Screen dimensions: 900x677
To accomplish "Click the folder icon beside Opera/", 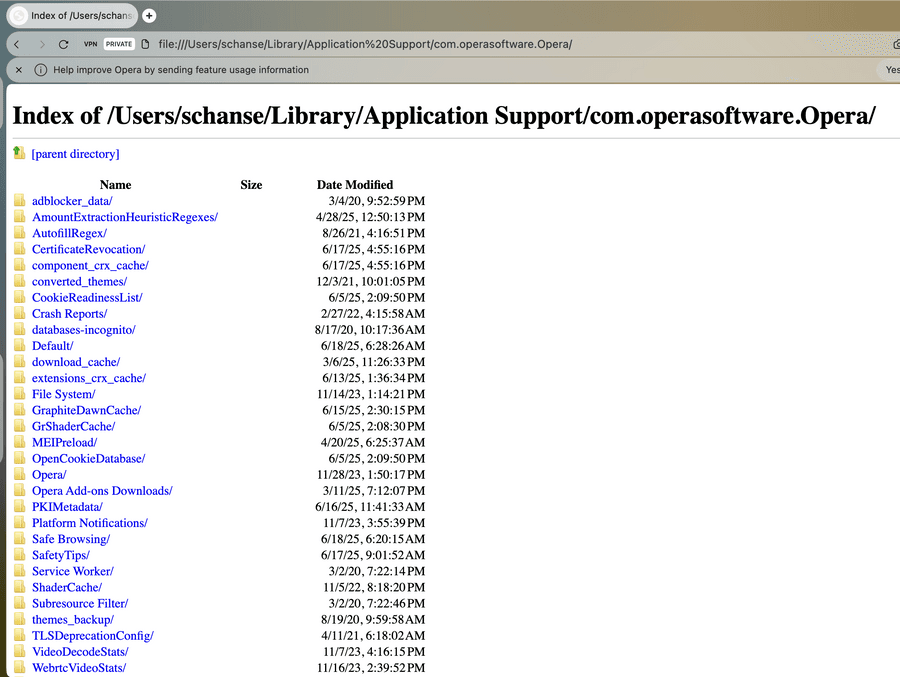I will (x=20, y=474).
